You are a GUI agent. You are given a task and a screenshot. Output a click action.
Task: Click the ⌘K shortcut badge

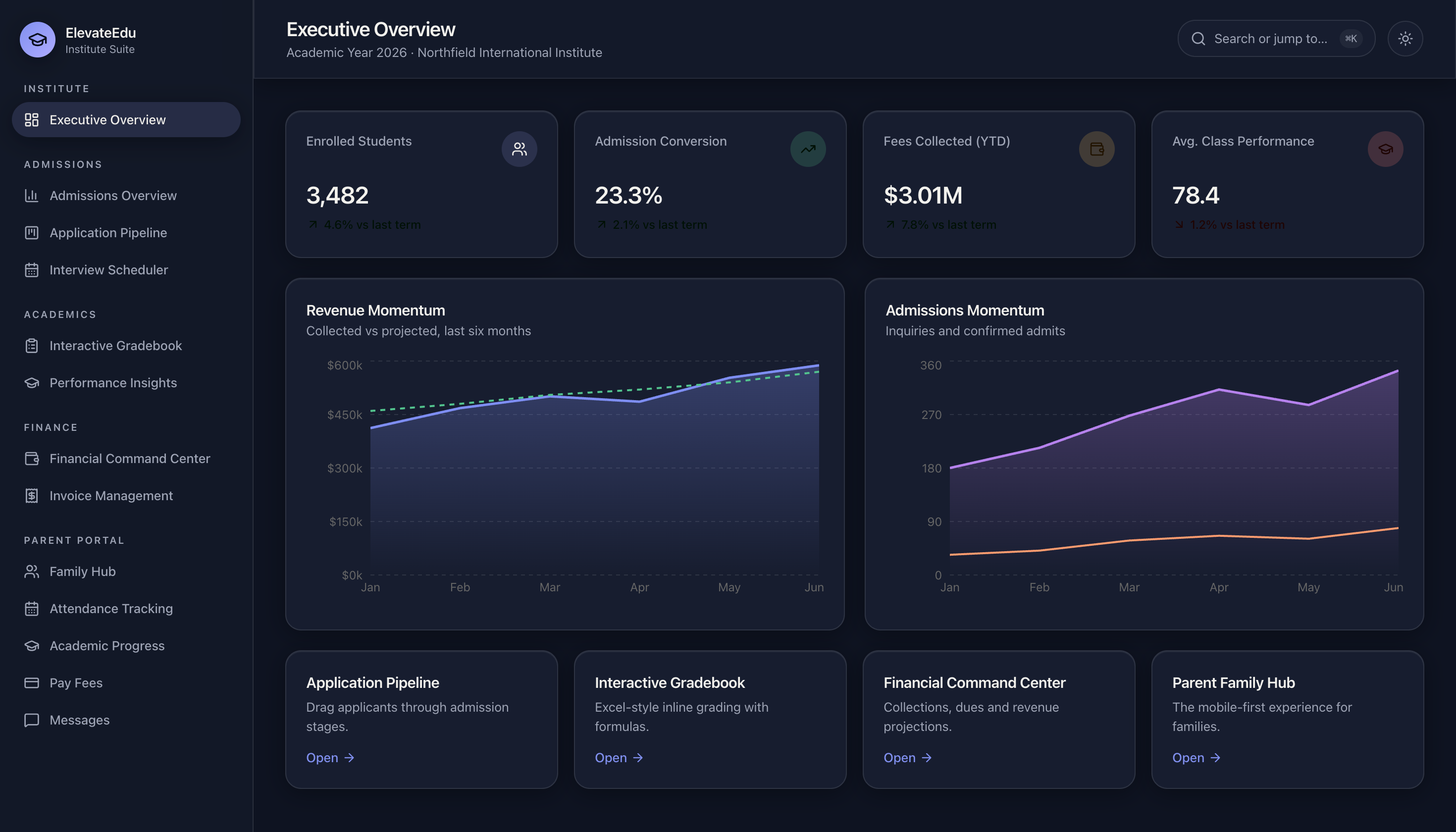(1351, 38)
